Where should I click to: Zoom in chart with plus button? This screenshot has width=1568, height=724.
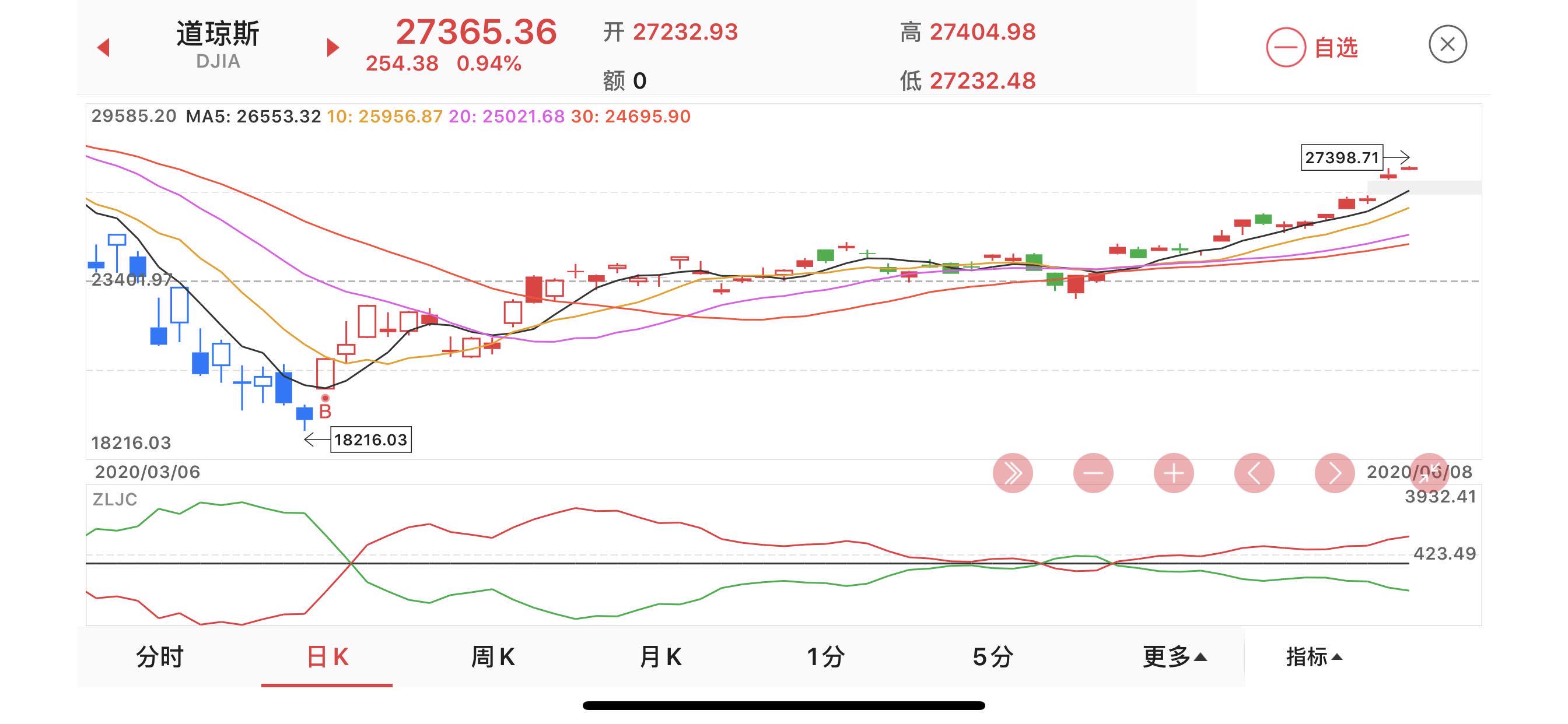pos(1174,473)
